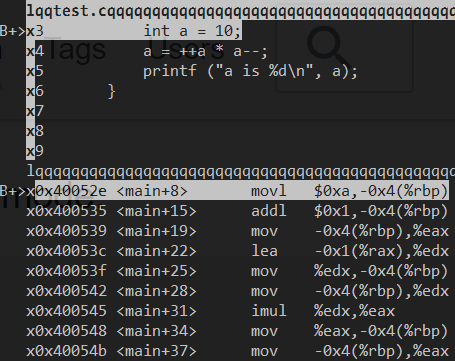The width and height of the screenshot is (455, 361).
Task: Select assembly row 0x400539 main+19 mov
Action: (x=237, y=231)
